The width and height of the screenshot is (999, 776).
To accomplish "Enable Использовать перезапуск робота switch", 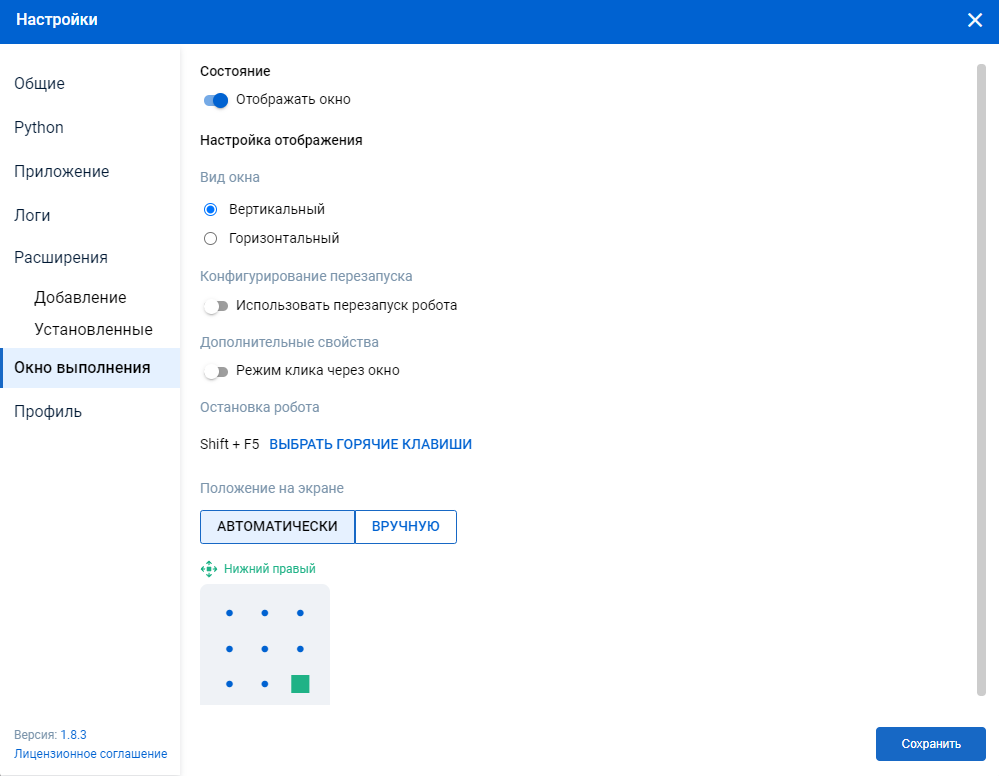I will (216, 306).
